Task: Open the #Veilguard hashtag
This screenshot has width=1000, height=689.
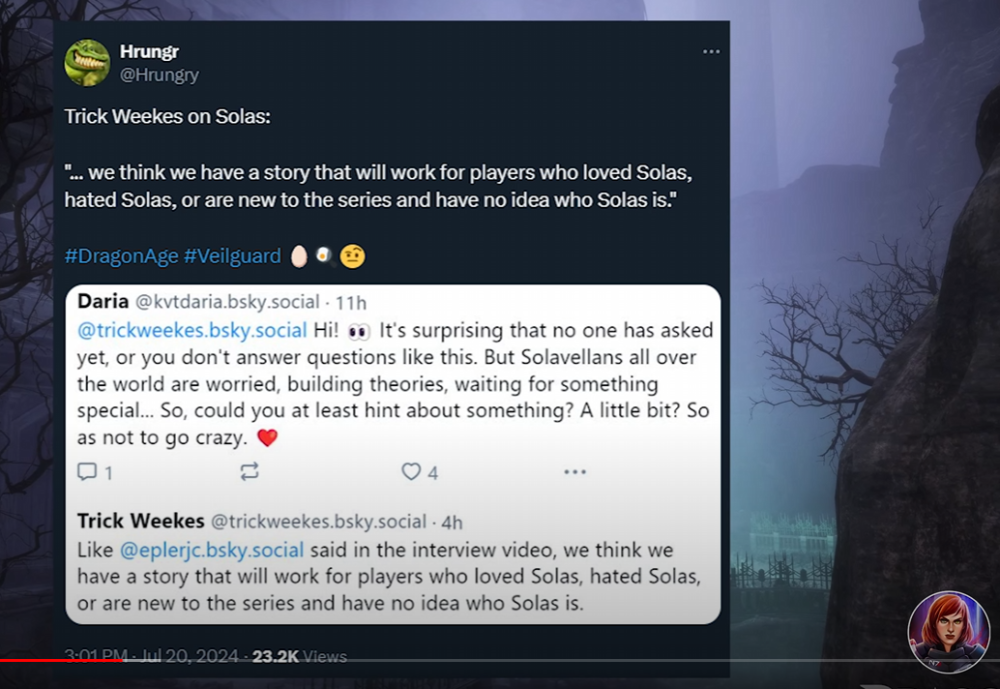Action: click(232, 256)
